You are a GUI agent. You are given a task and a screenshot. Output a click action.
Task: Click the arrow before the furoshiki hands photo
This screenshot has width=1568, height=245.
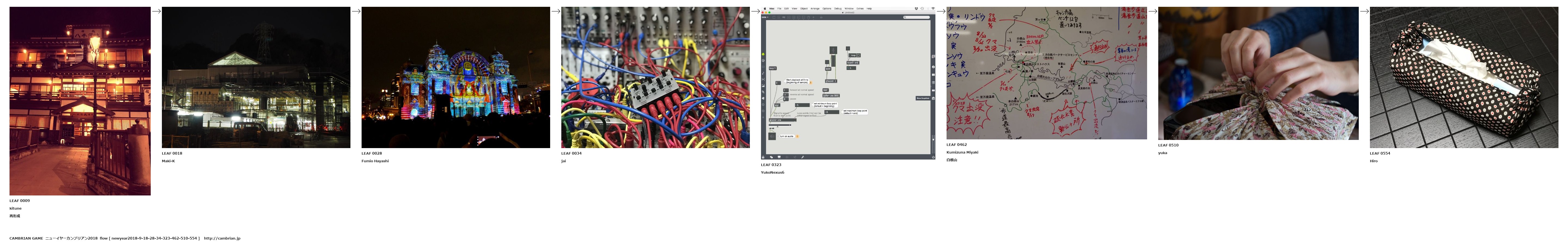(x=1152, y=11)
